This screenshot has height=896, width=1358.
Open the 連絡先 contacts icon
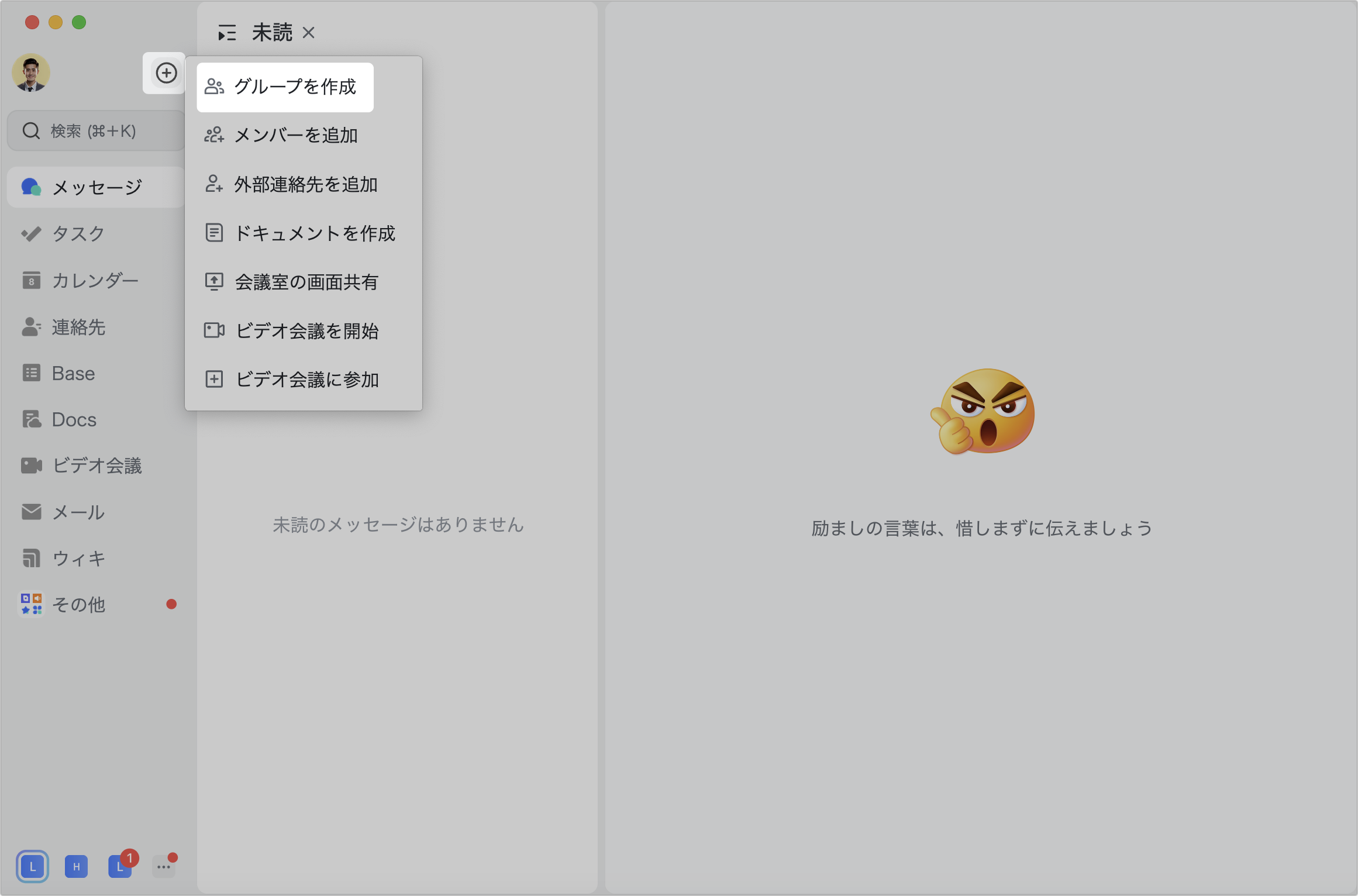[x=79, y=327]
